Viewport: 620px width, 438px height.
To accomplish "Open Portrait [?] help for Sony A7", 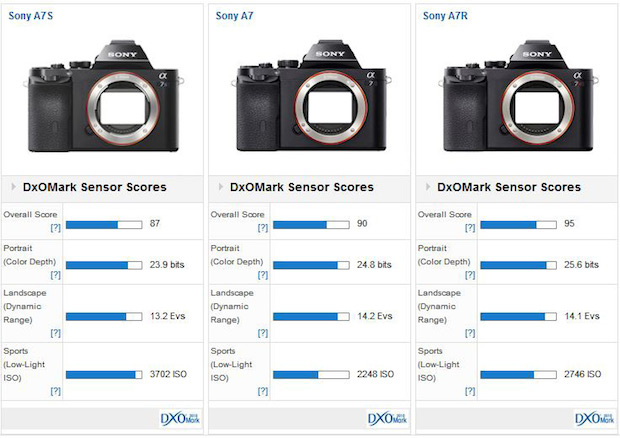I will (263, 274).
